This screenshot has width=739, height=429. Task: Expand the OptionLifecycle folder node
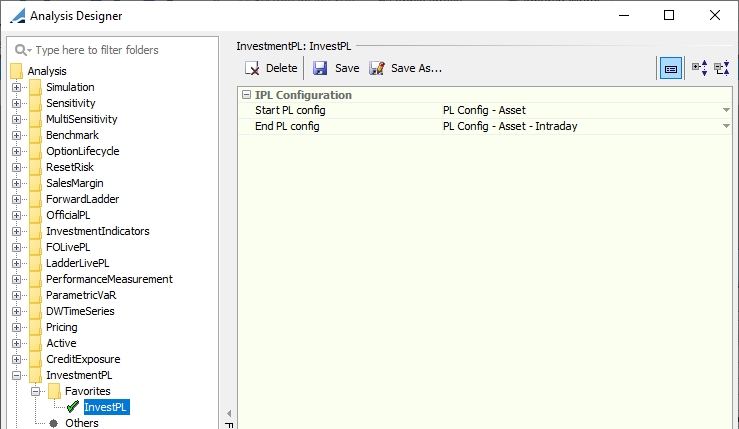16,151
